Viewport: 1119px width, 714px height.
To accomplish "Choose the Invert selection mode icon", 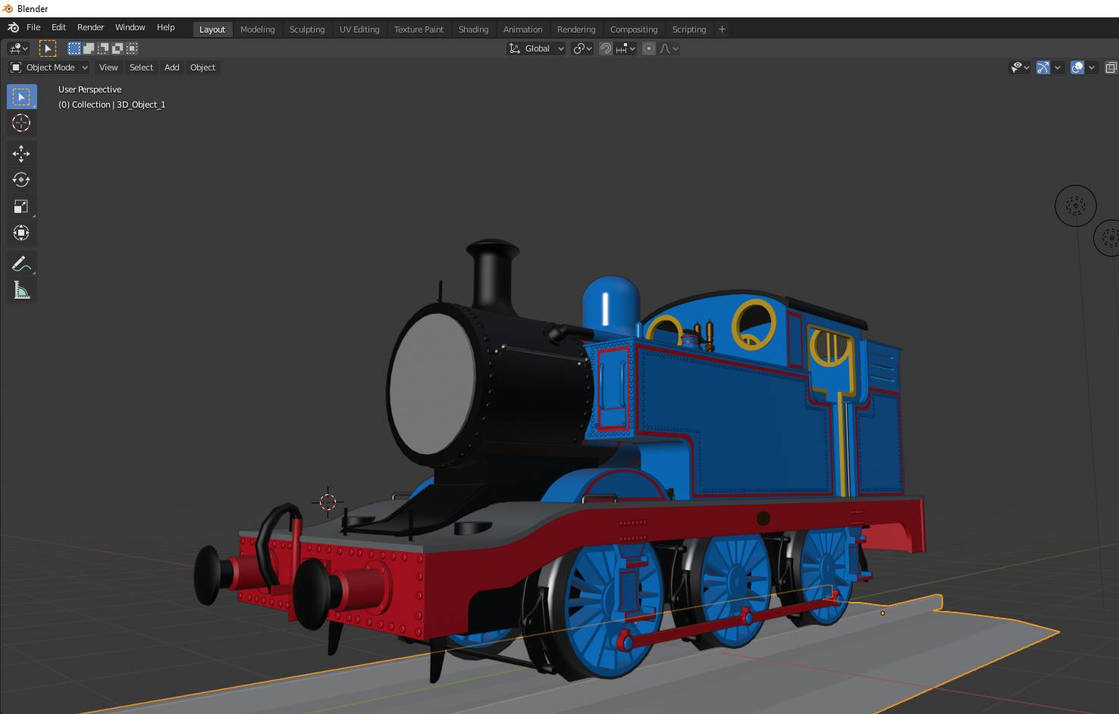I will (117, 49).
